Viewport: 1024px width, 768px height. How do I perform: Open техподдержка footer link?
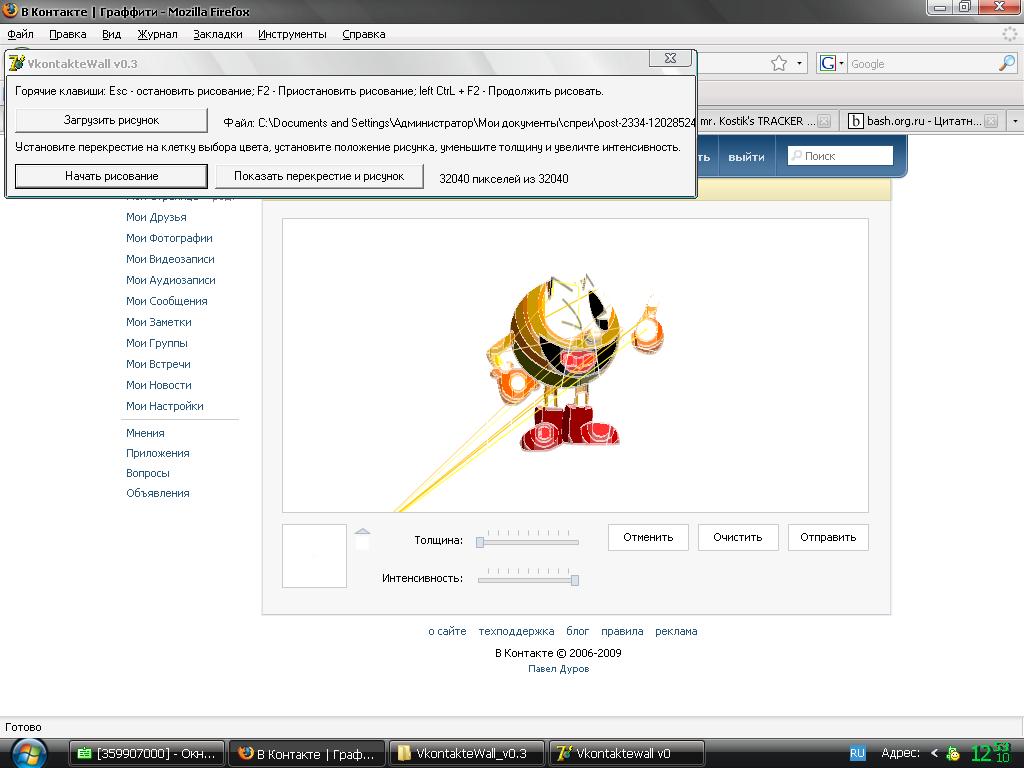tap(516, 631)
